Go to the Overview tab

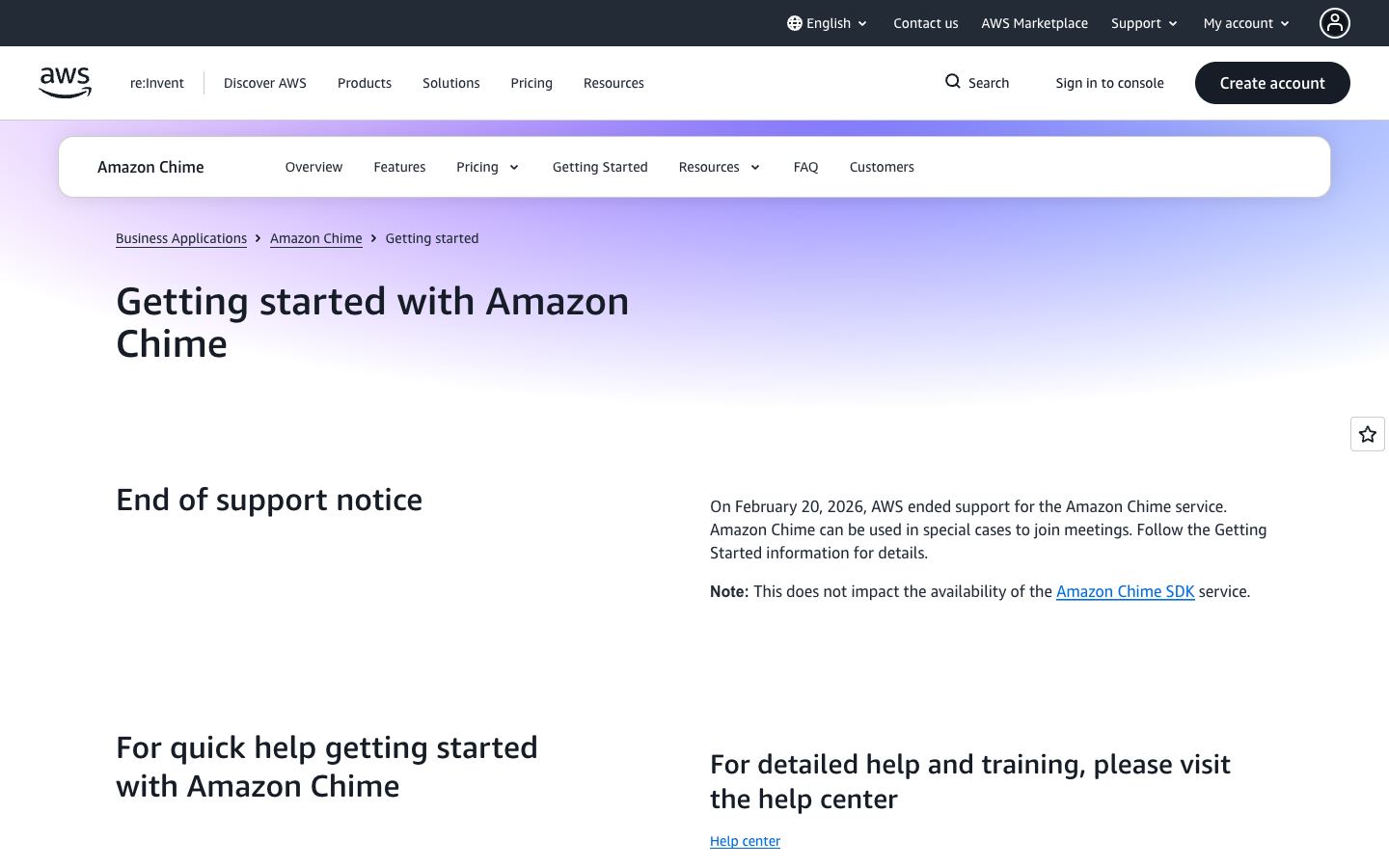point(313,167)
